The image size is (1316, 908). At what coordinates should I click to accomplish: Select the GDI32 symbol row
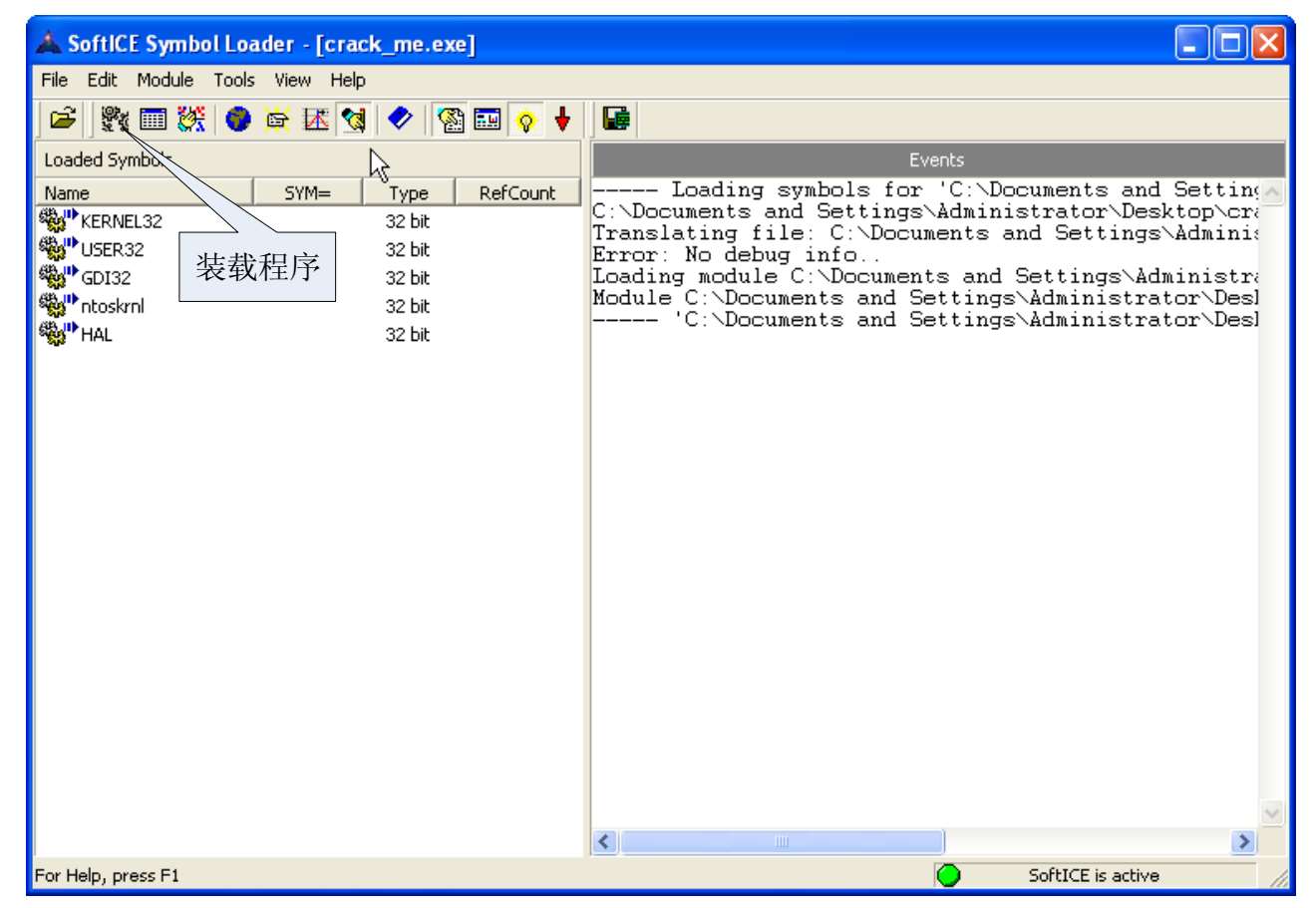pyautogui.click(x=308, y=277)
